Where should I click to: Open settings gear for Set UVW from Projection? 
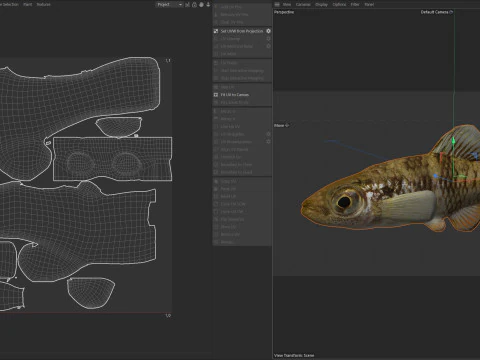pos(268,31)
